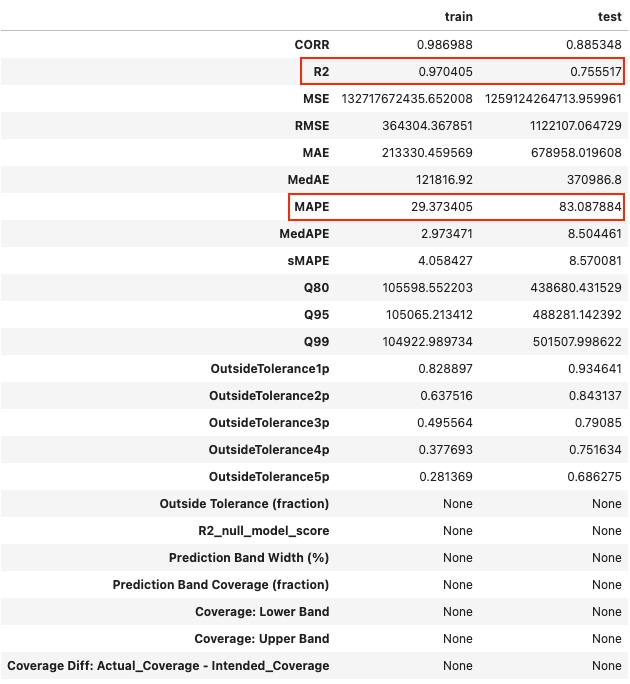Select the MedAE test value 370986.8
The width and height of the screenshot is (630, 684).
[592, 180]
